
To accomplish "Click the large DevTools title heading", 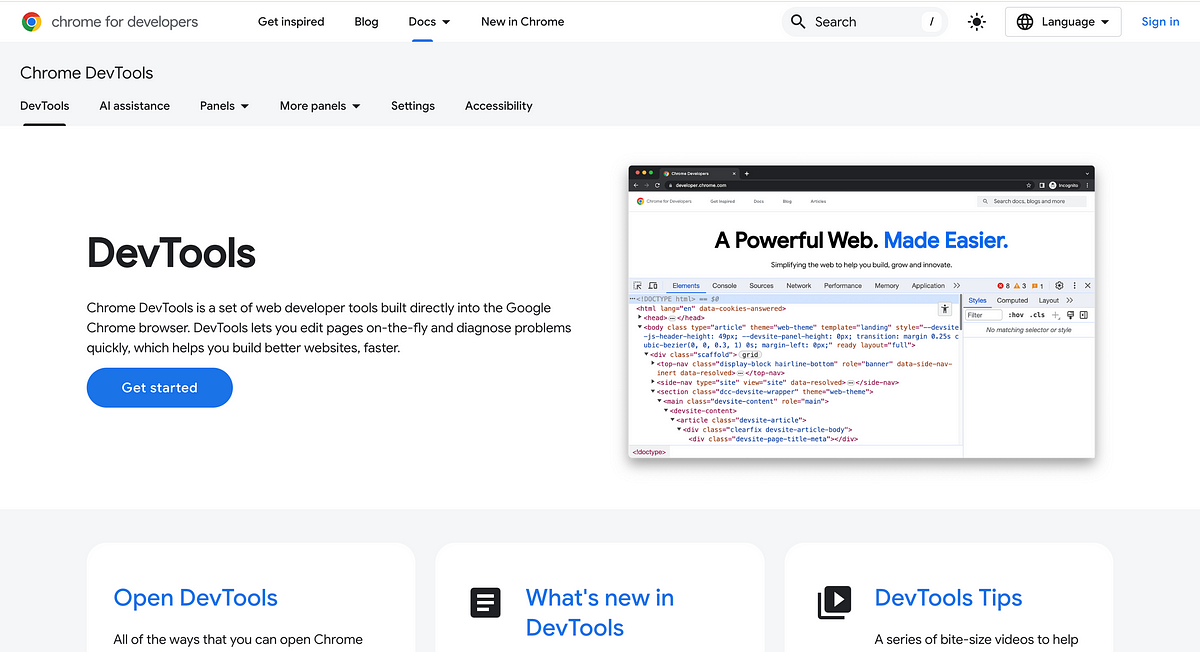I will [172, 253].
